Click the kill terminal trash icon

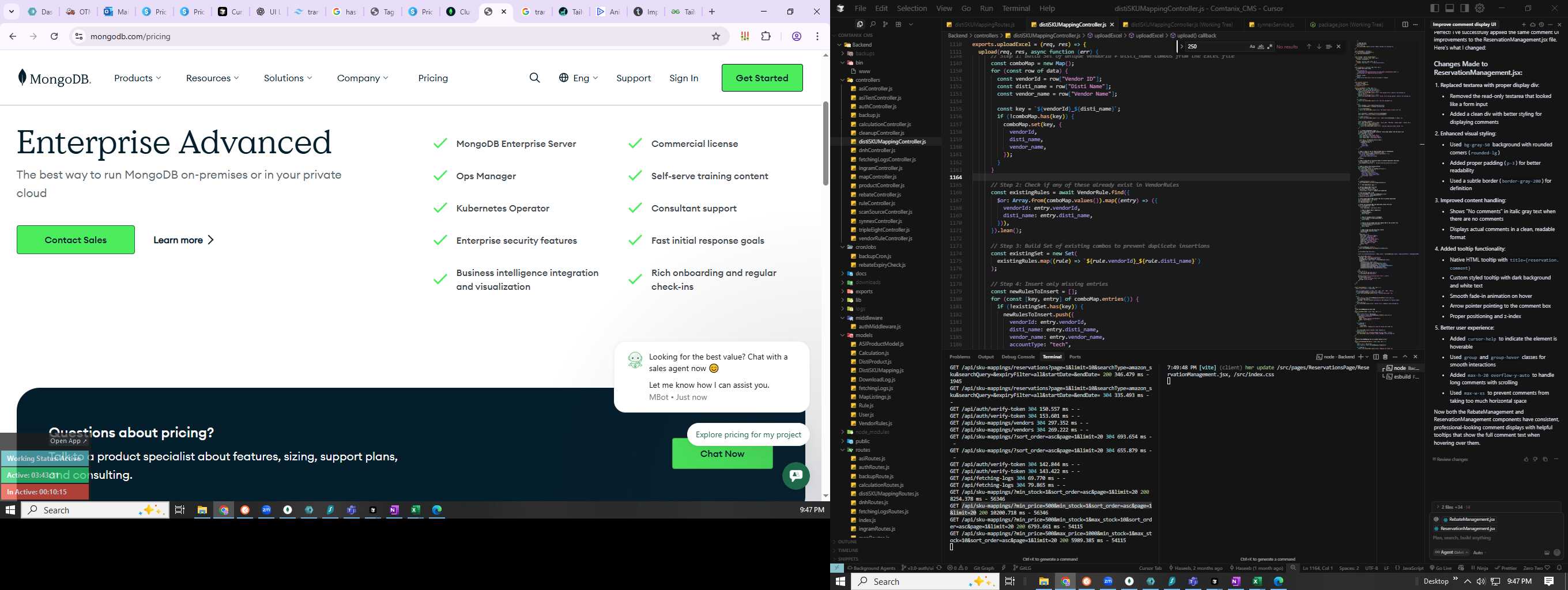pos(1385,357)
